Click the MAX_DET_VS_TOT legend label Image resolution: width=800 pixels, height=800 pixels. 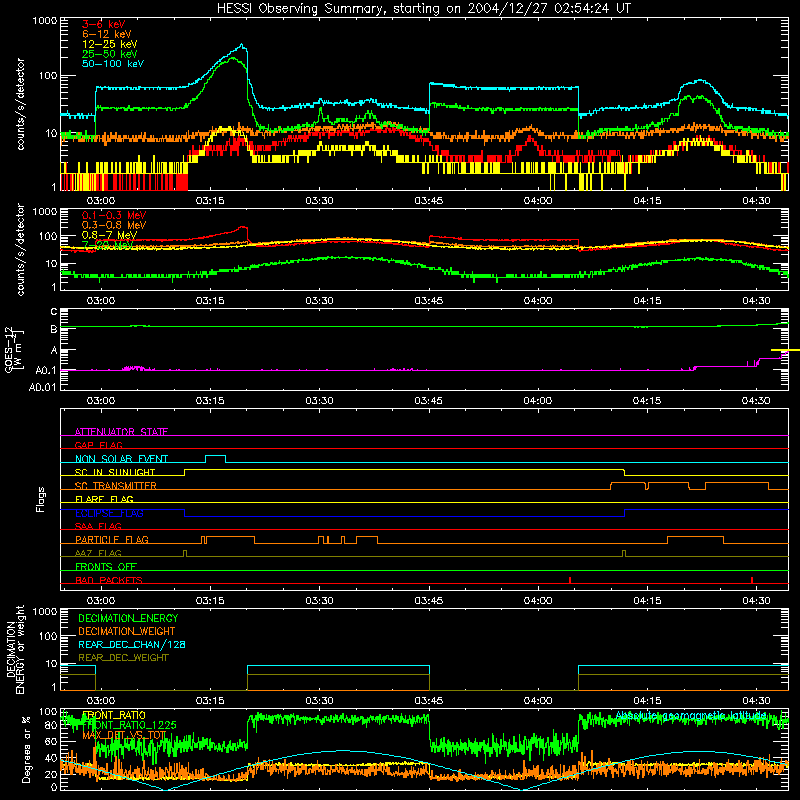[124, 735]
